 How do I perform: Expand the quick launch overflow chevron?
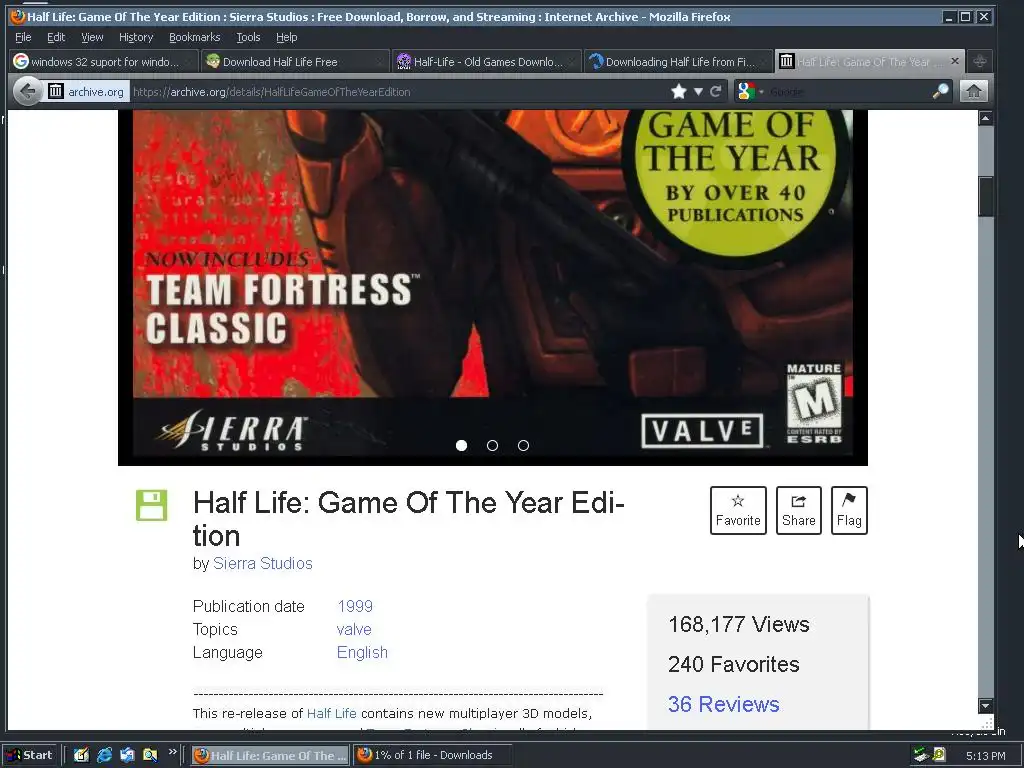(x=172, y=752)
